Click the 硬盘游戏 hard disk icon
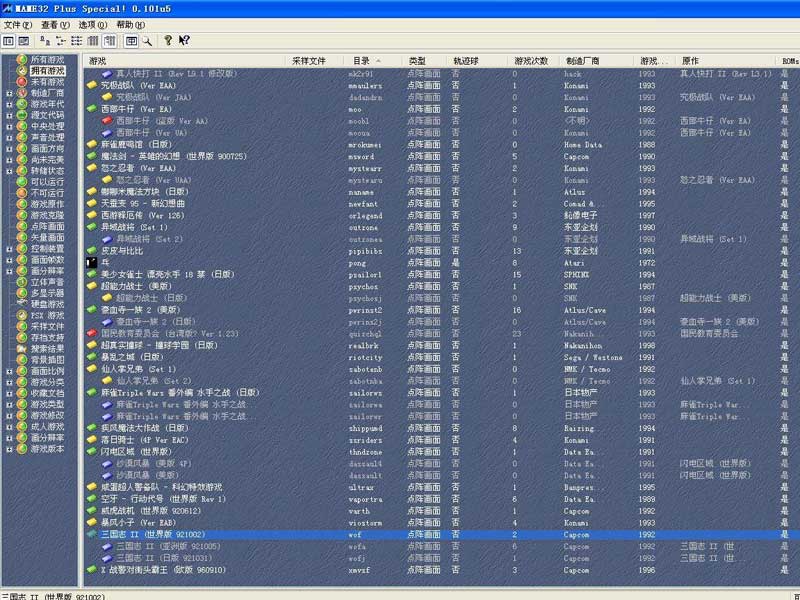 point(22,304)
